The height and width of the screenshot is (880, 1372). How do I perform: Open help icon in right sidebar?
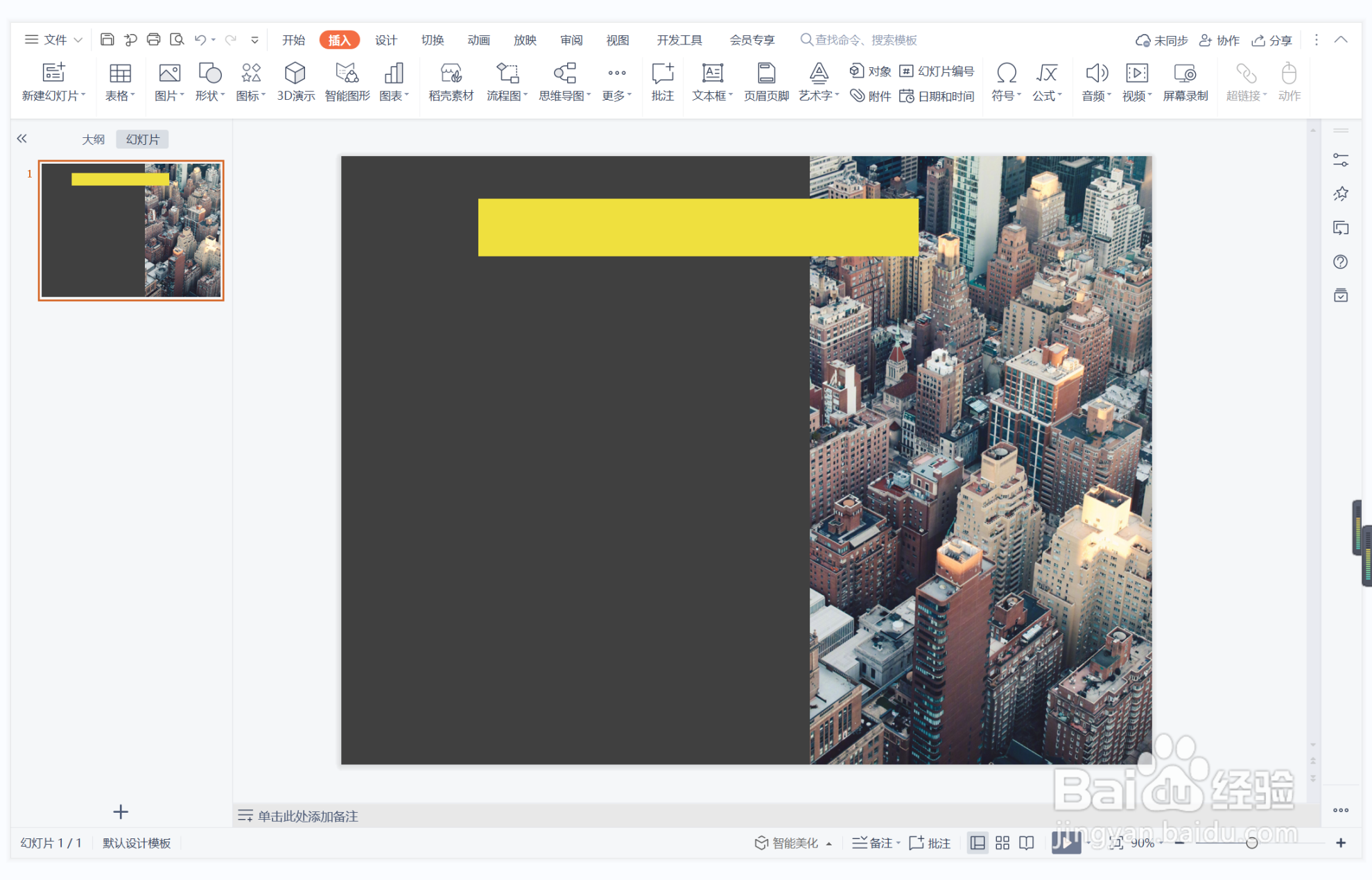click(1340, 262)
